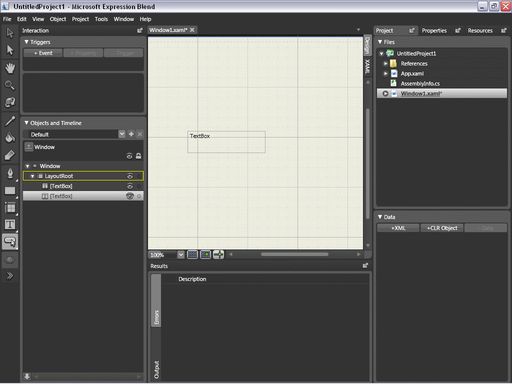This screenshot has width=512, height=384.
Task: Open the Object menu
Action: [x=58, y=19]
